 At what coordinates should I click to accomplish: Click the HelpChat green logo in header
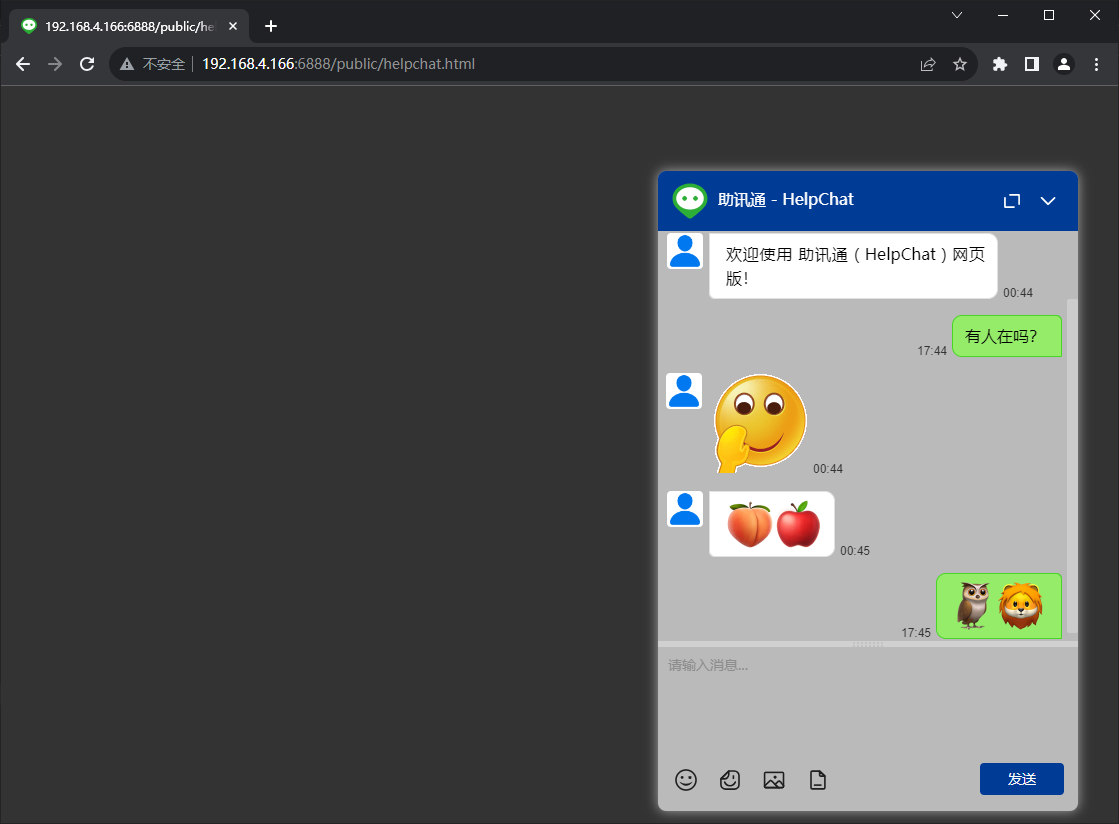689,200
